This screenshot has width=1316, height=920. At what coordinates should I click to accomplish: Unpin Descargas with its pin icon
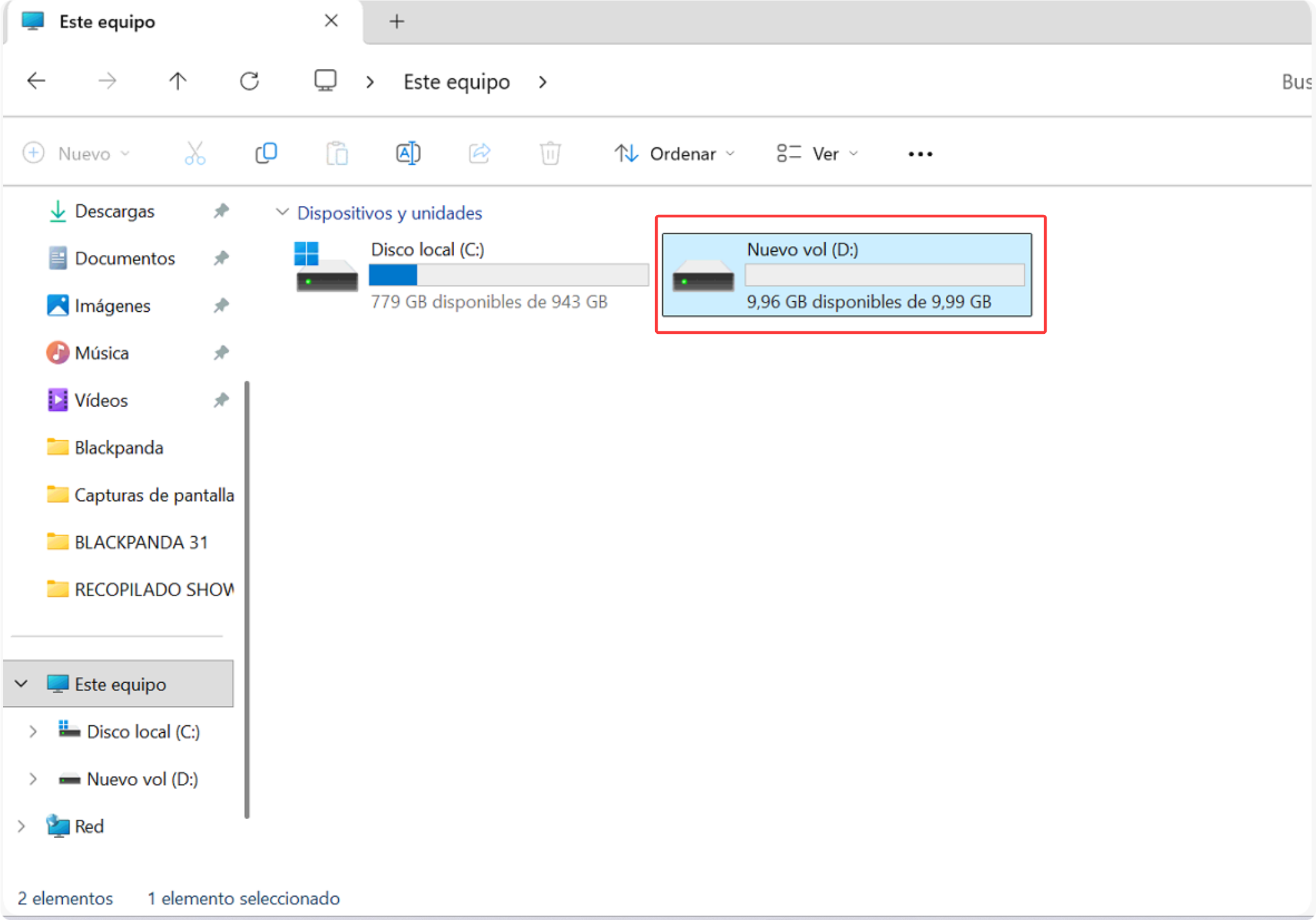click(x=220, y=211)
